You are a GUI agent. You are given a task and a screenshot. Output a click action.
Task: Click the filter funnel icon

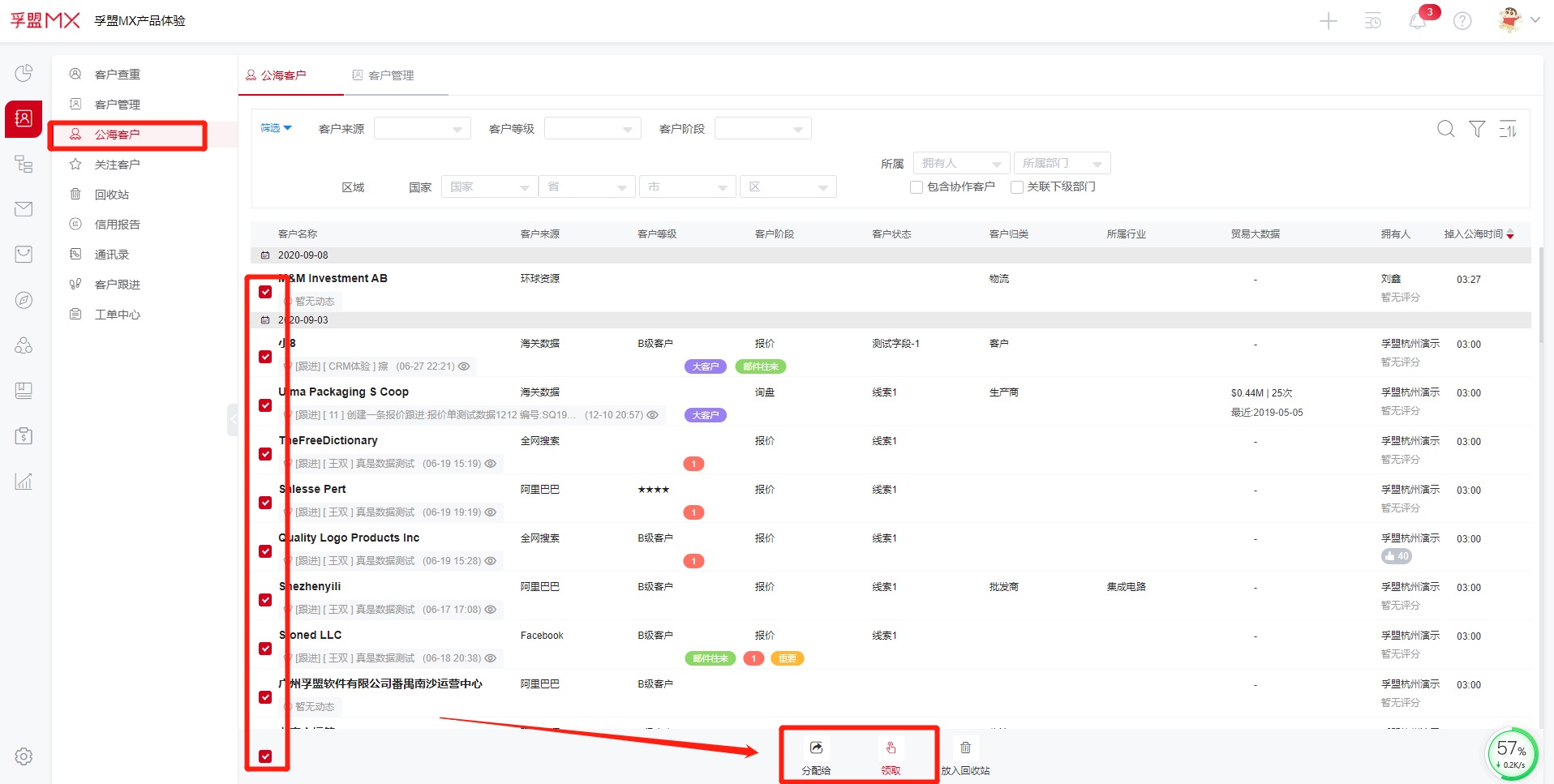[x=1477, y=129]
